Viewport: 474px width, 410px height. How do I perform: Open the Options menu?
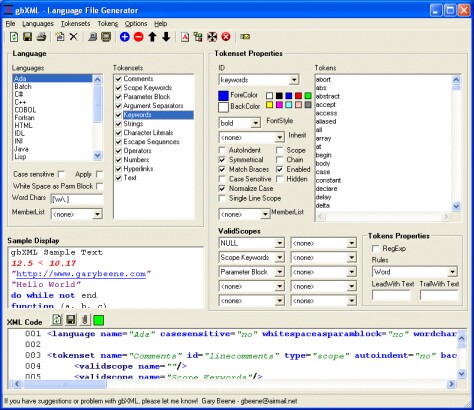pyautogui.click(x=136, y=24)
